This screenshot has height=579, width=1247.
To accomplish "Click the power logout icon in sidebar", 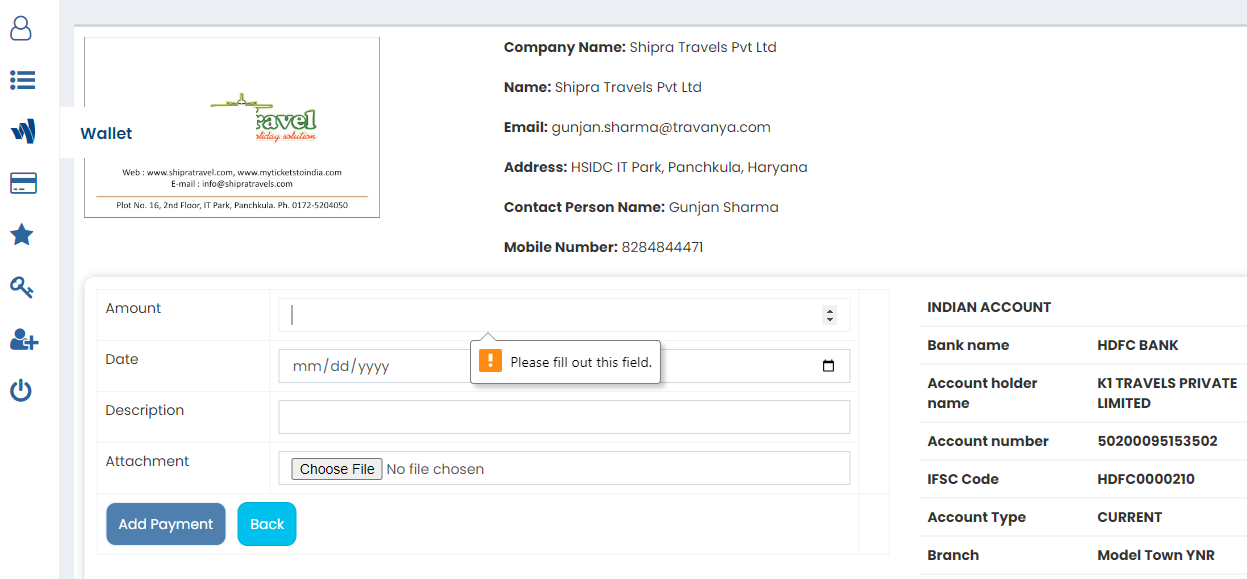I will [x=21, y=390].
